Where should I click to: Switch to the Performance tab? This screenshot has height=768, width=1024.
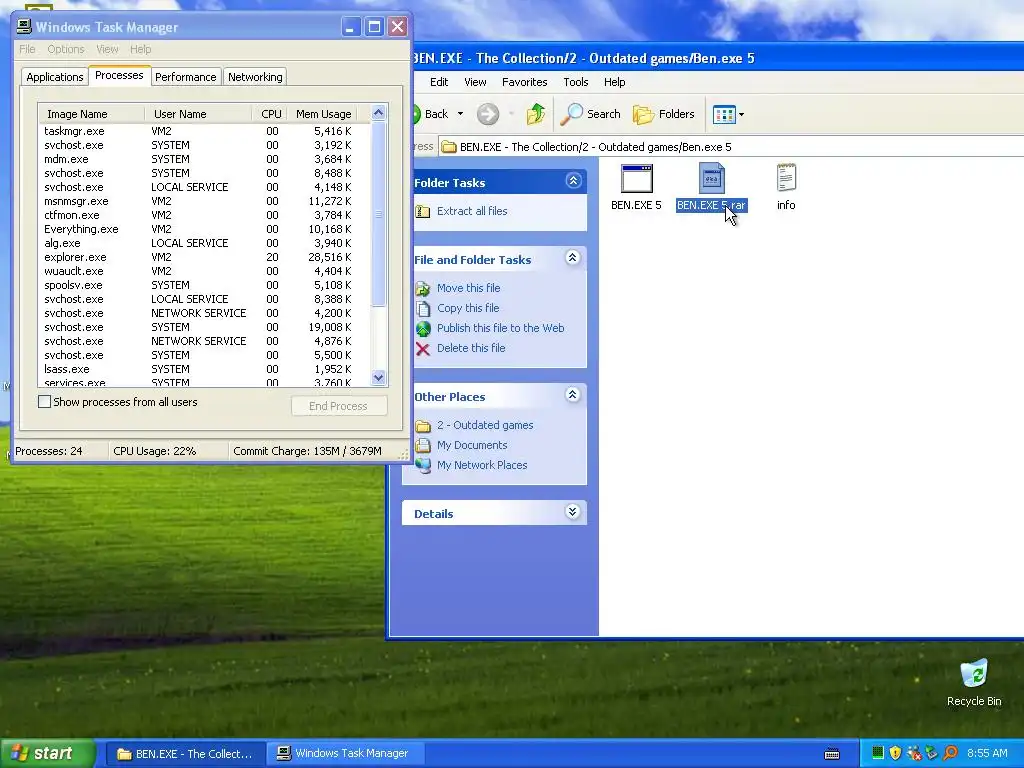tap(185, 77)
